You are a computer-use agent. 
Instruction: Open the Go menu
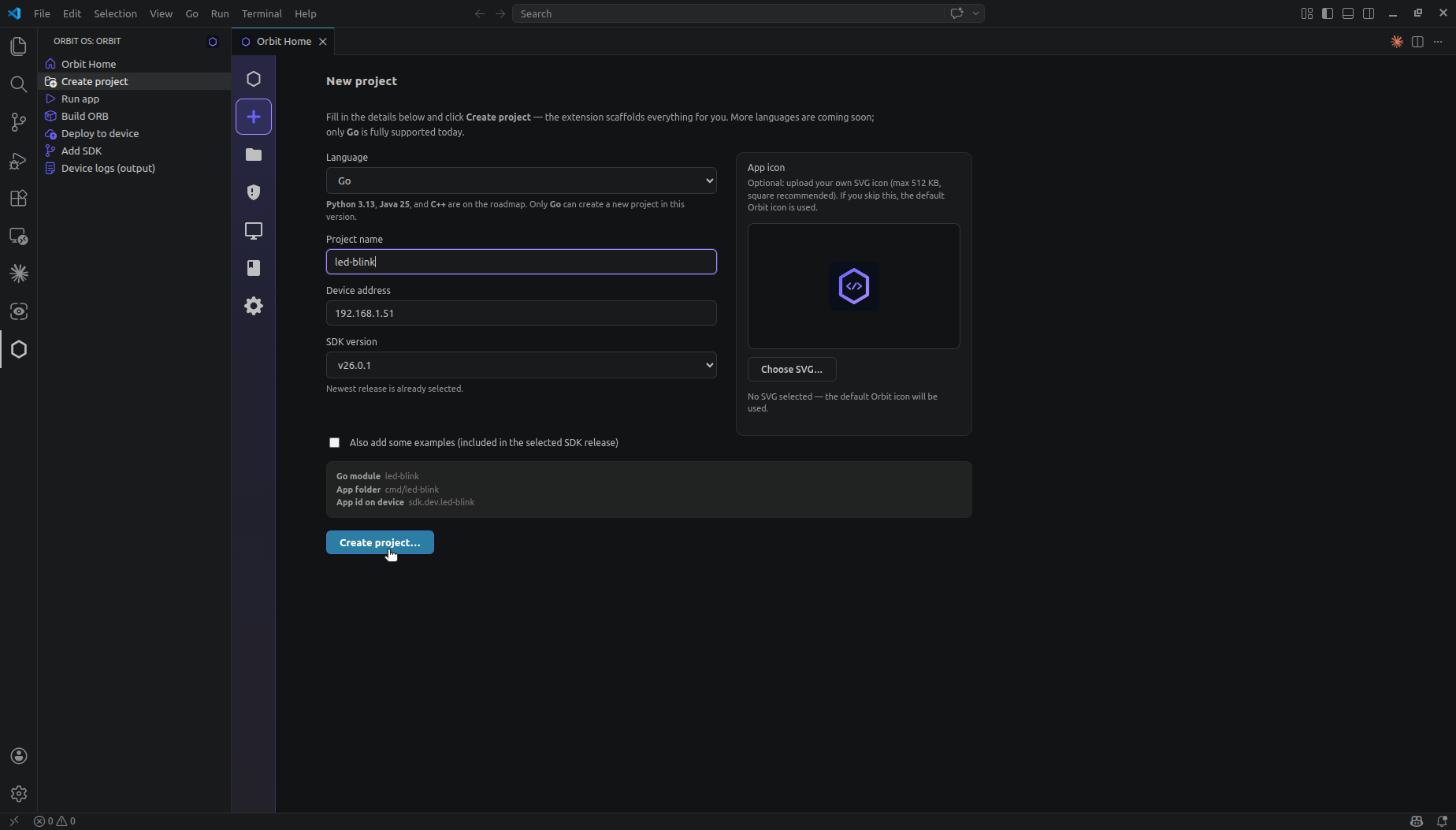pos(191,13)
